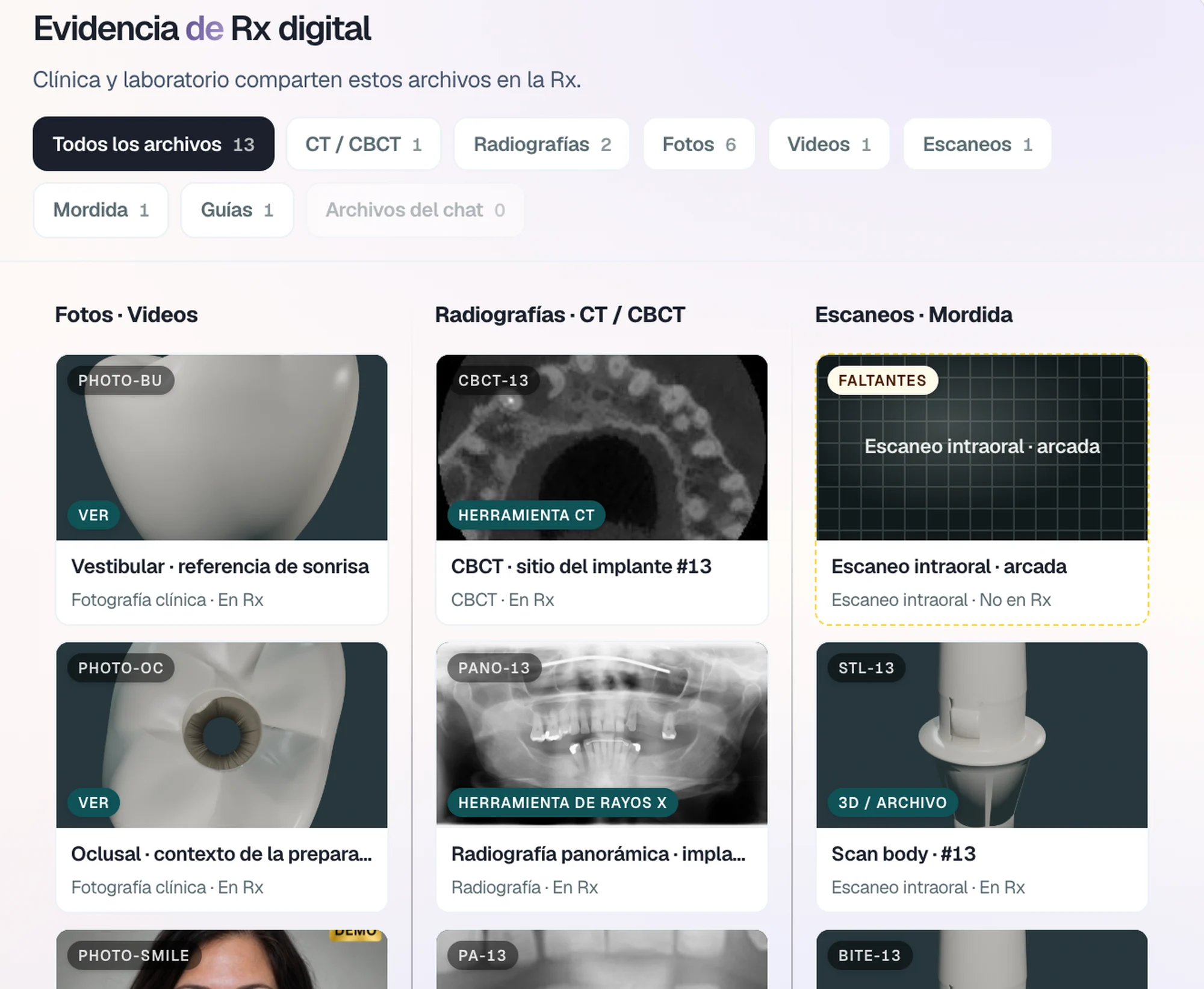Open the PA-13 radiograph thumbnail
Image resolution: width=1204 pixels, height=989 pixels.
[x=602, y=960]
